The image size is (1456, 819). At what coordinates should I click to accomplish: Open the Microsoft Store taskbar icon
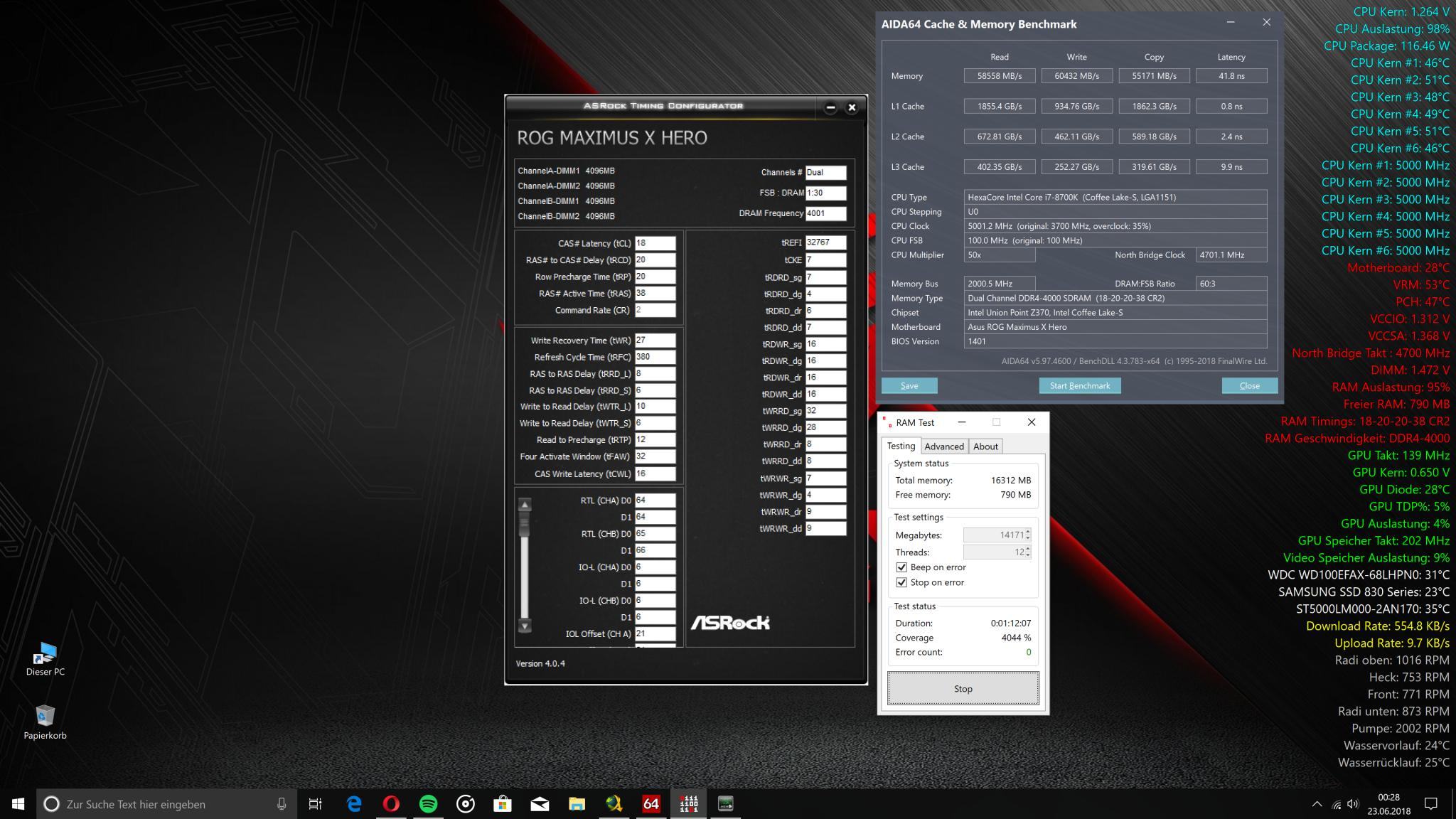point(503,804)
